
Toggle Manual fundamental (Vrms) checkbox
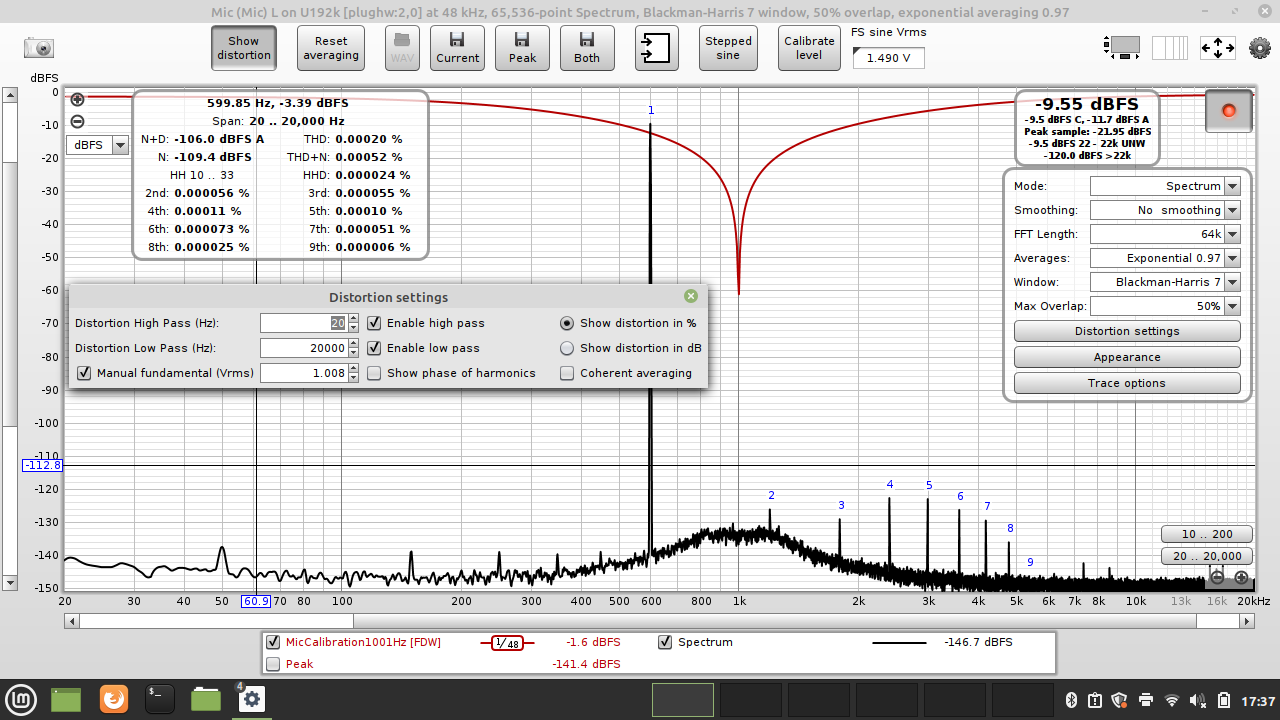84,373
